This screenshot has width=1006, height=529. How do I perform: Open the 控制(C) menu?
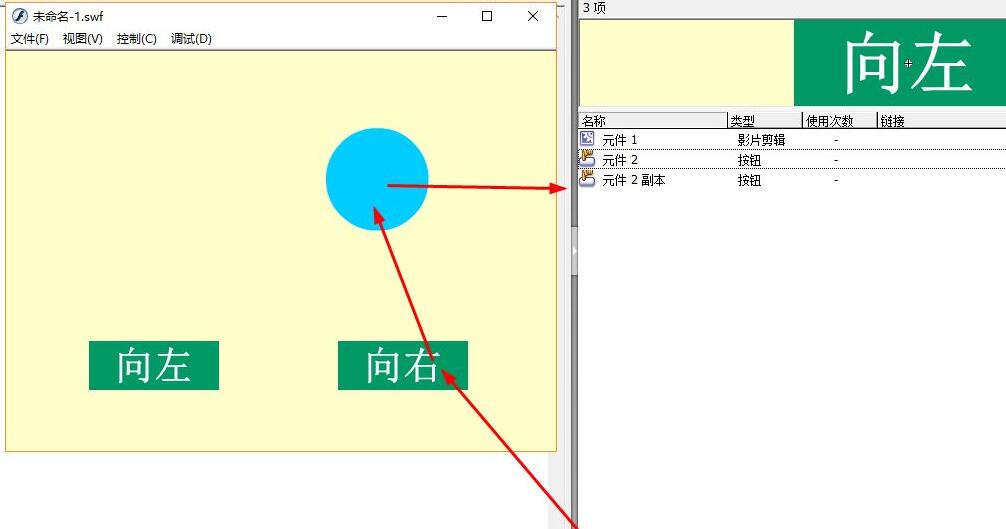137,38
